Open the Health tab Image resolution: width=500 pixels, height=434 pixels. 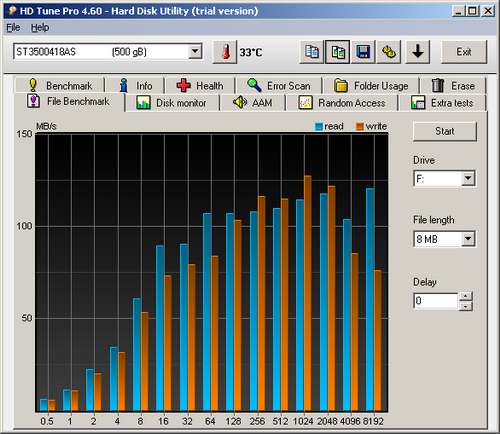[x=200, y=86]
